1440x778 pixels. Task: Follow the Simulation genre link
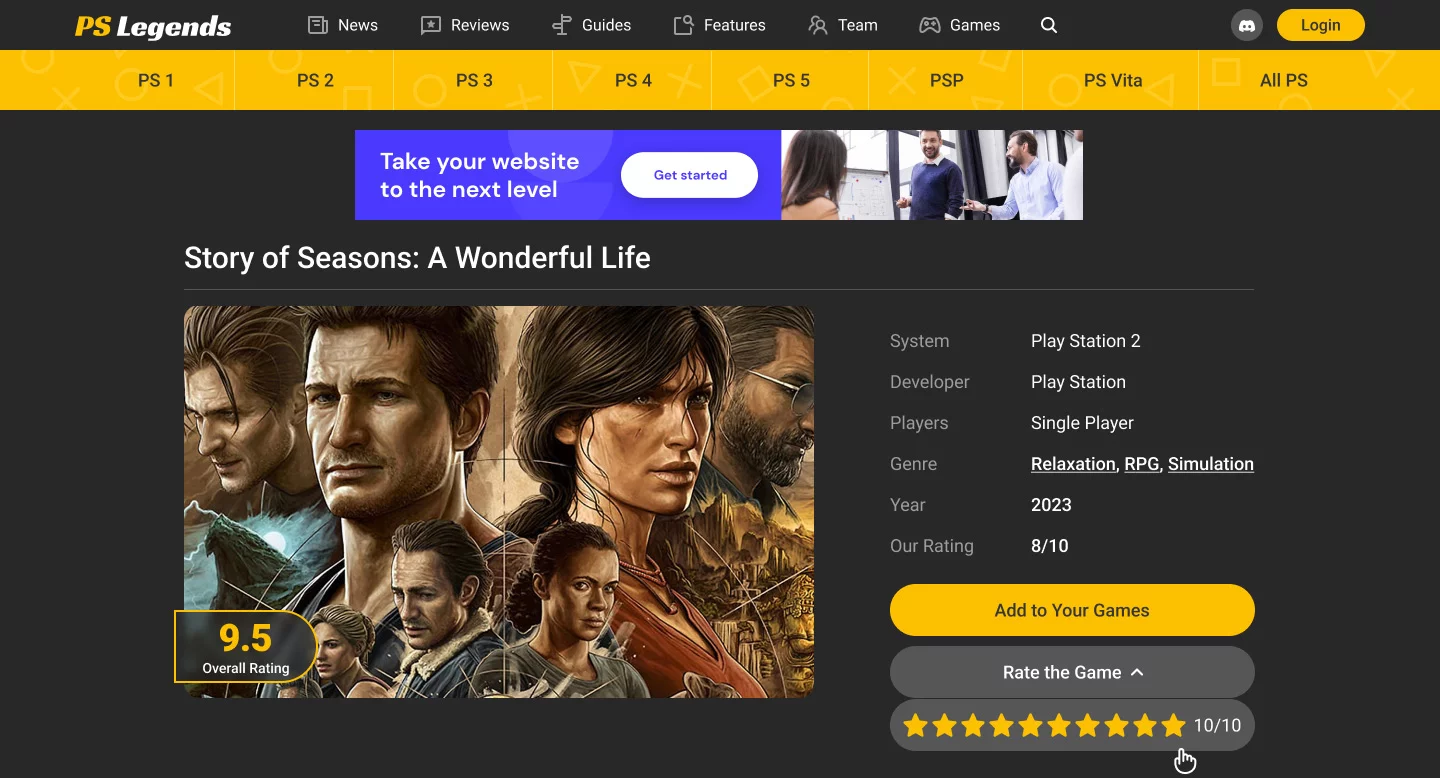tap(1210, 464)
